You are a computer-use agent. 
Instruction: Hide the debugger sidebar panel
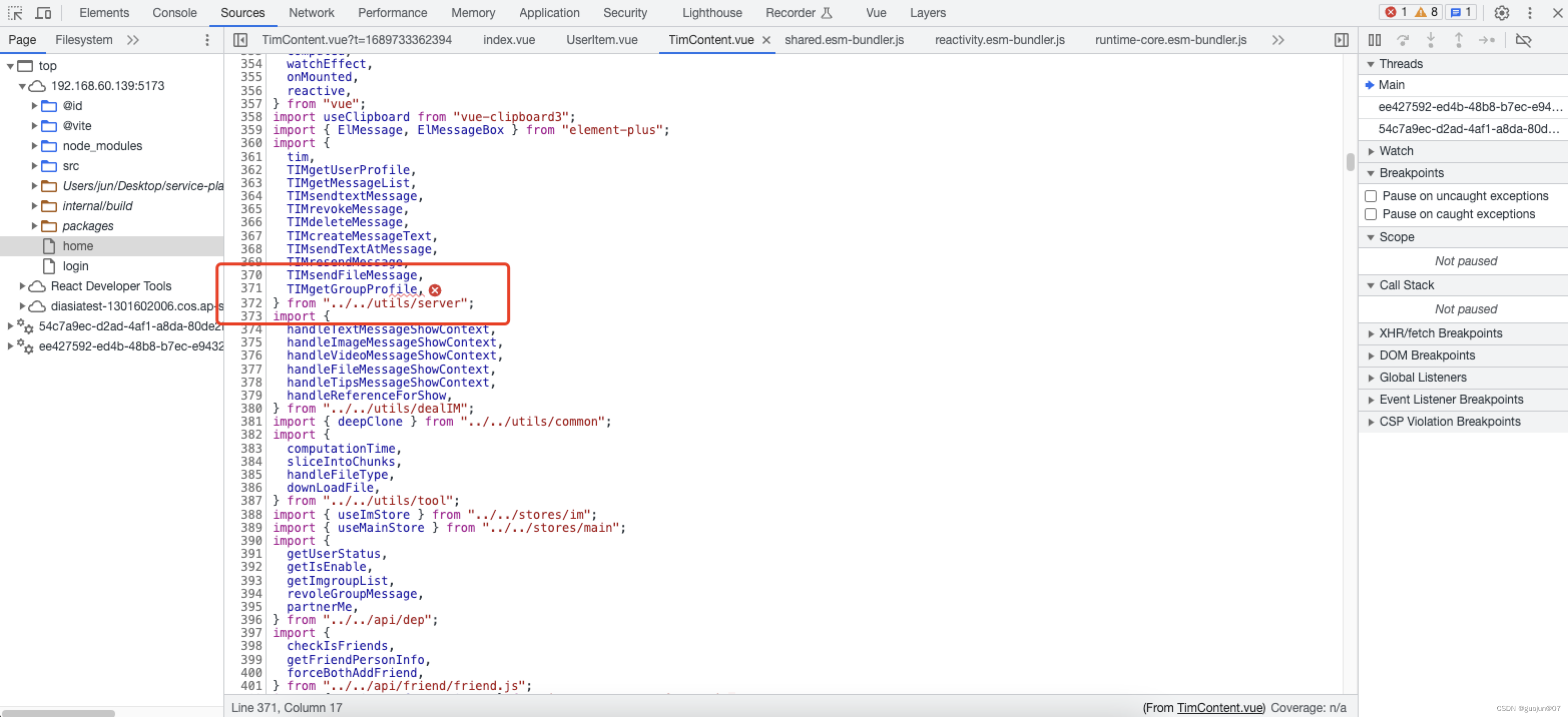click(1341, 40)
